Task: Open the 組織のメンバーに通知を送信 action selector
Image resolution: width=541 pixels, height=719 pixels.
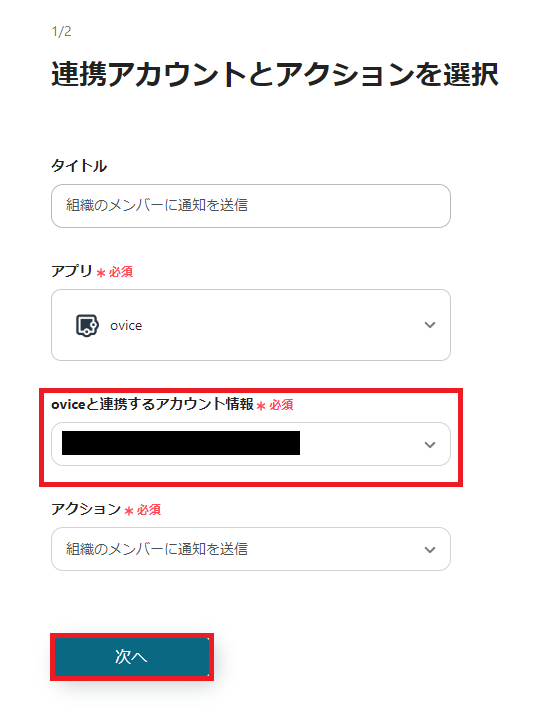Action: click(251, 549)
